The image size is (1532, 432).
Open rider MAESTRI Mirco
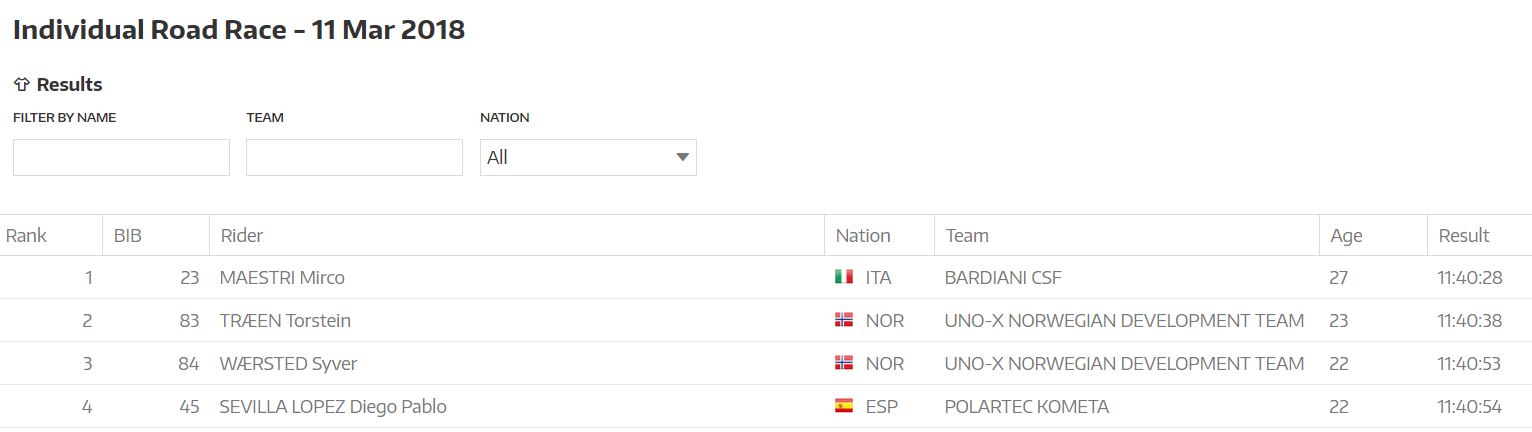click(x=282, y=278)
